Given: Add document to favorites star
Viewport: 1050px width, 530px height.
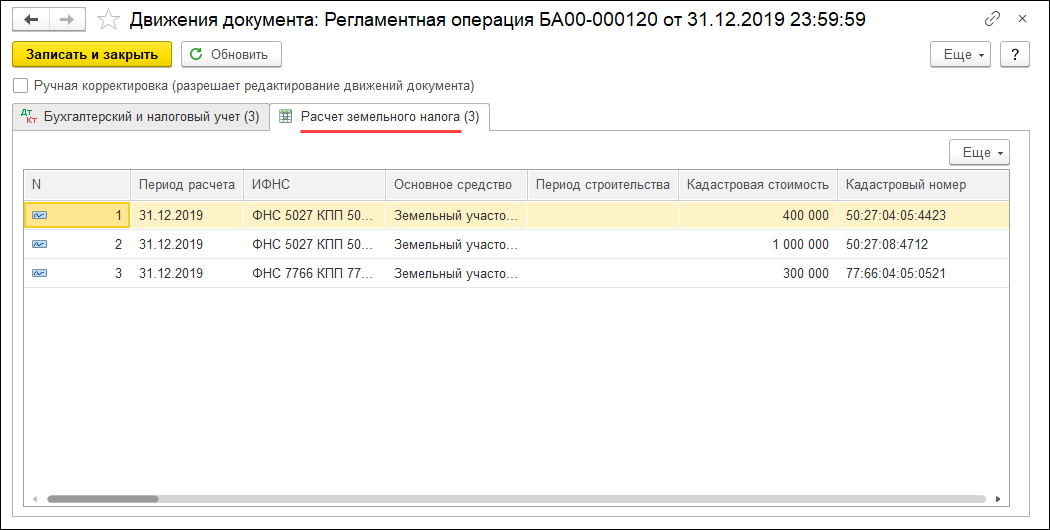Looking at the screenshot, I should [x=109, y=19].
